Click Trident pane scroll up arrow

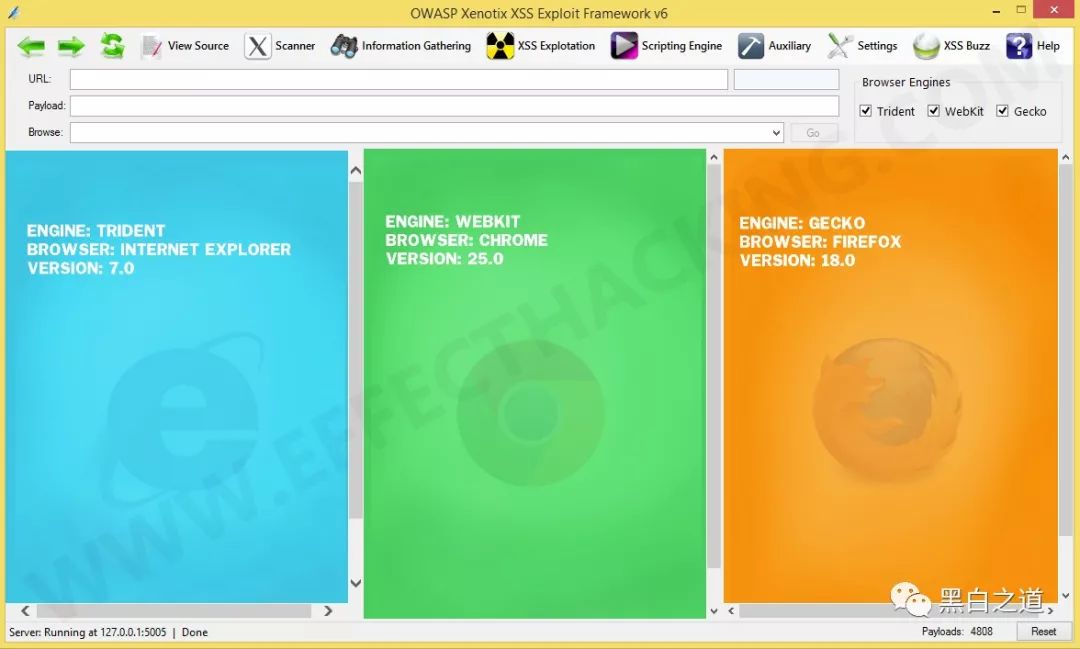(x=355, y=170)
